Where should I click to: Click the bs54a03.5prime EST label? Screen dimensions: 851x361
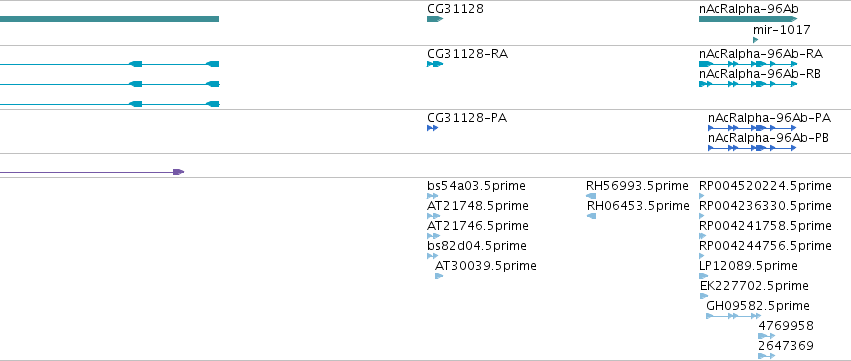click(x=477, y=186)
